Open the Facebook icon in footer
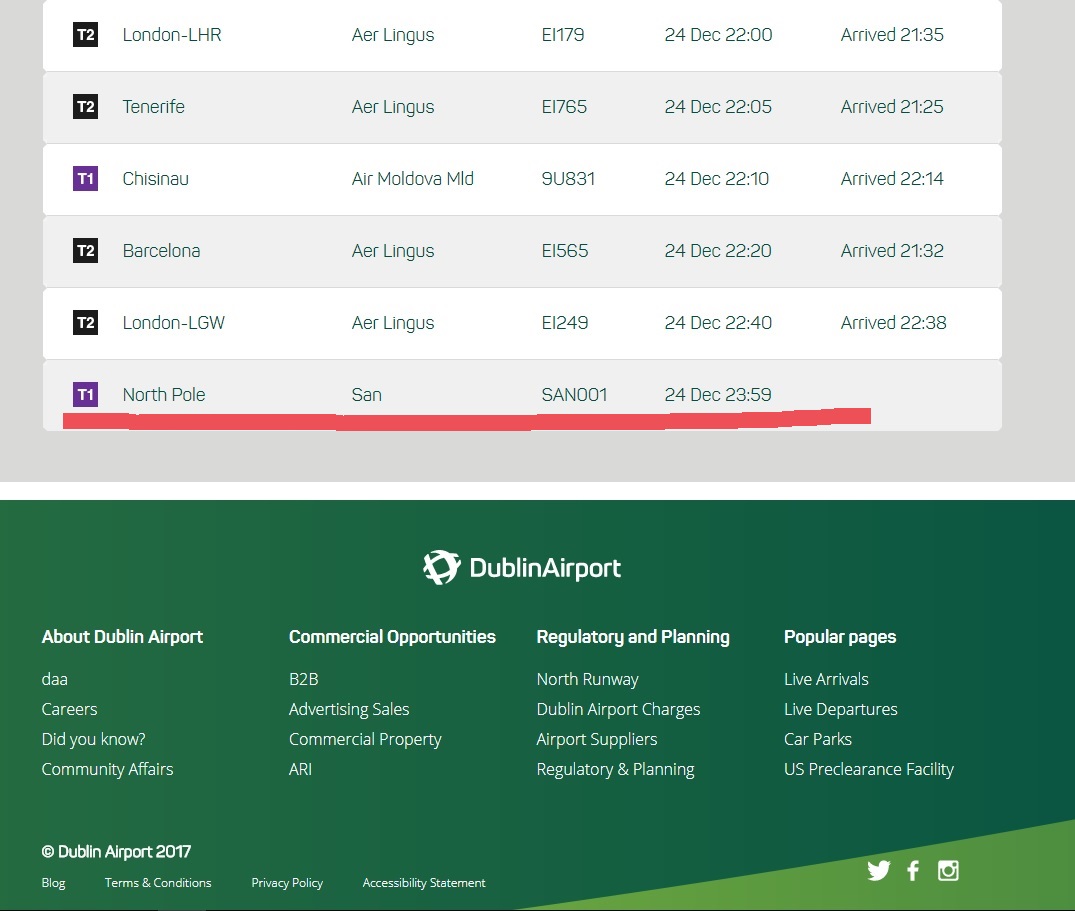Screen dimensions: 1075x911 click(x=913, y=871)
